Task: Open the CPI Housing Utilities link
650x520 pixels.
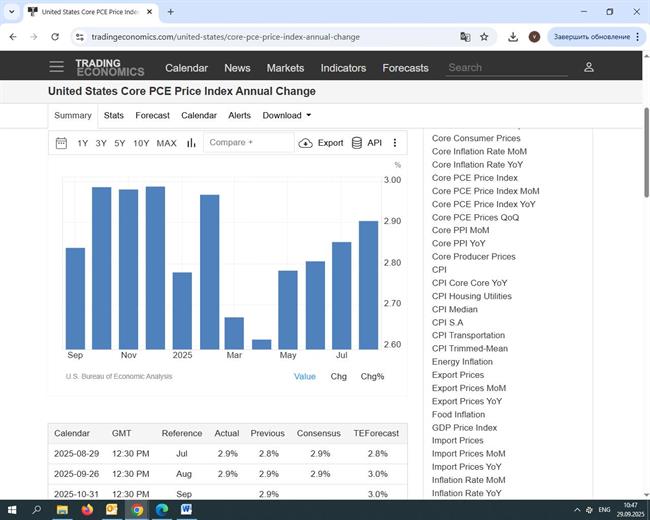Action: [471, 296]
